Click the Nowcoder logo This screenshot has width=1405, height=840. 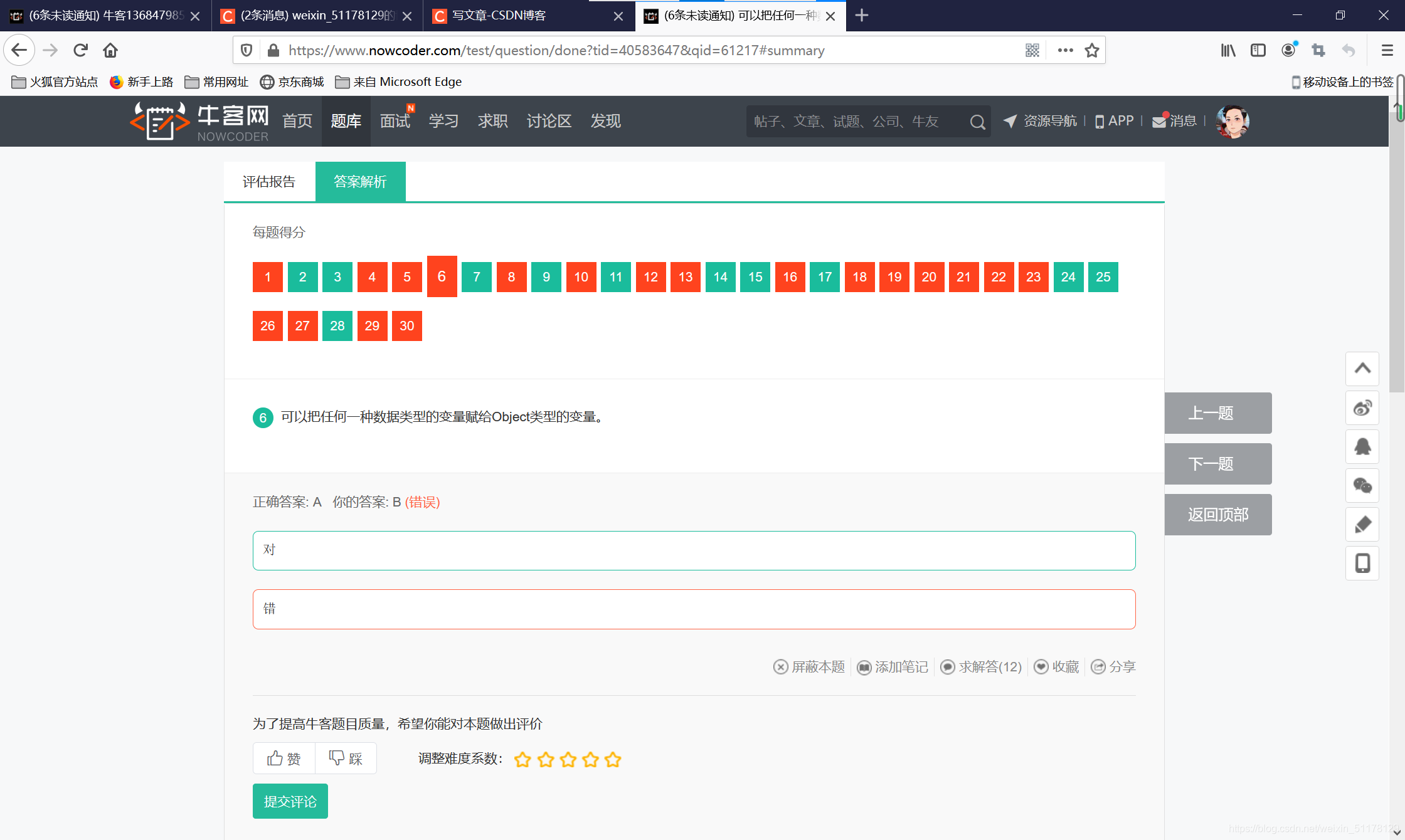tap(199, 122)
